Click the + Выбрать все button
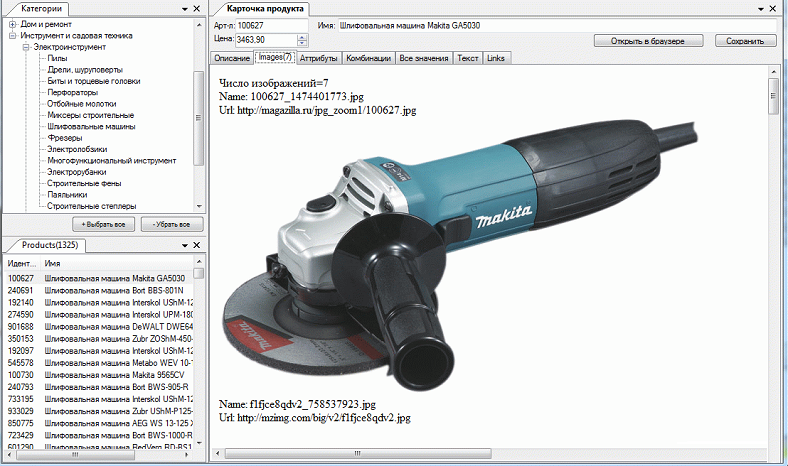 click(104, 224)
